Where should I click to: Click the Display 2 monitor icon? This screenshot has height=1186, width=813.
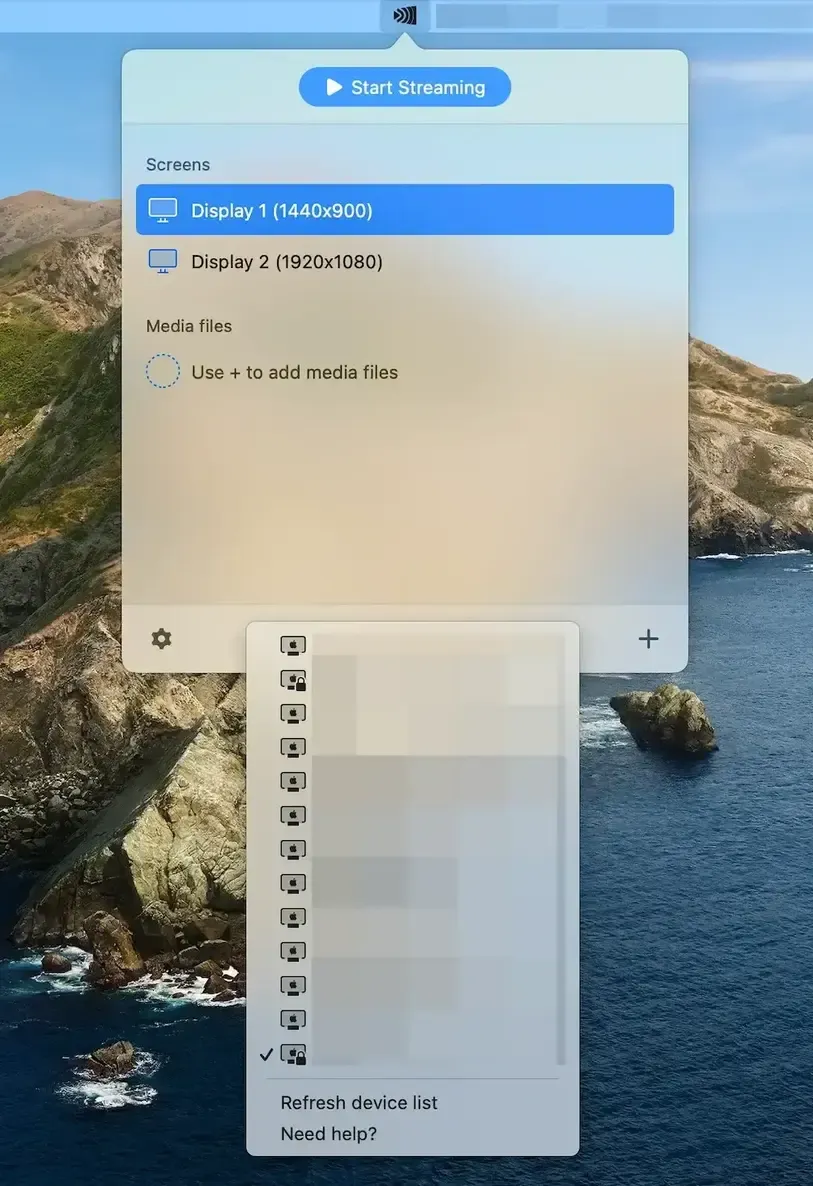(163, 261)
